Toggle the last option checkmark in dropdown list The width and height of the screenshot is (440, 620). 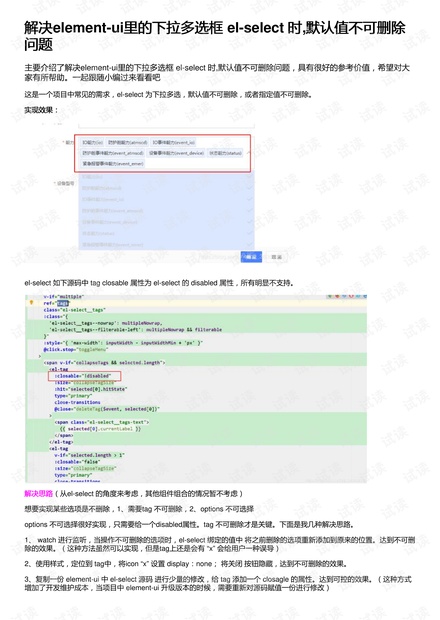[249, 245]
